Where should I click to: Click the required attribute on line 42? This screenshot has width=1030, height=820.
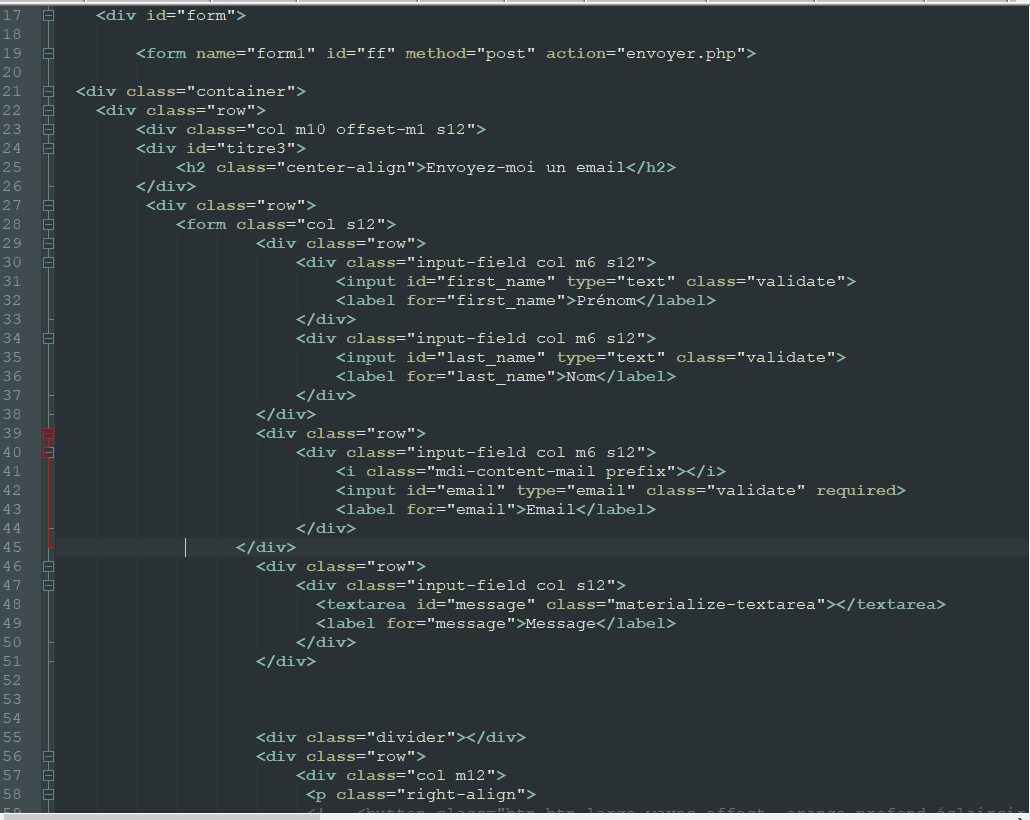[856, 491]
